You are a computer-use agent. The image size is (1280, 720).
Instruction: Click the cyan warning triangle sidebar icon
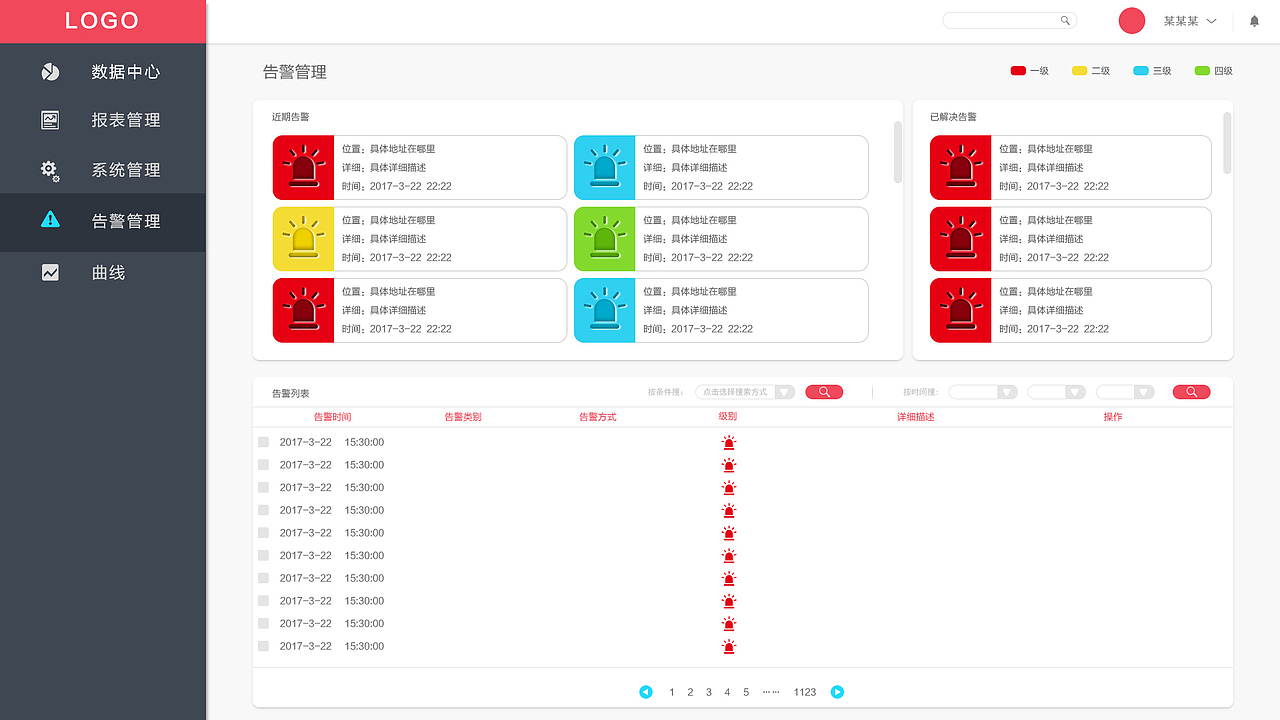click(x=50, y=220)
